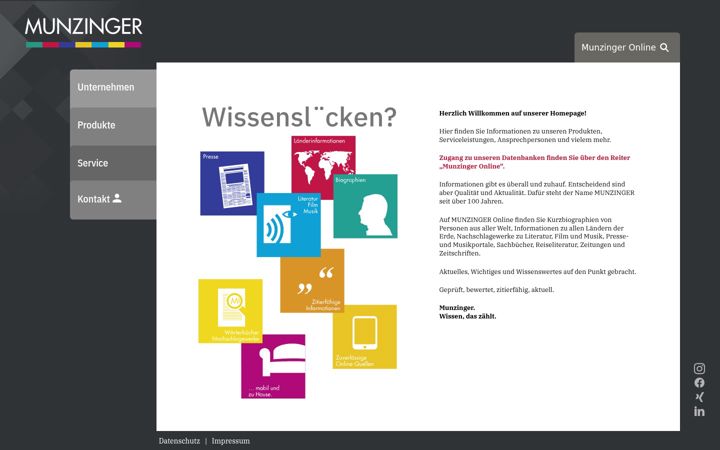Open the Instagram profile icon
This screenshot has height=450, width=720.
tap(699, 368)
